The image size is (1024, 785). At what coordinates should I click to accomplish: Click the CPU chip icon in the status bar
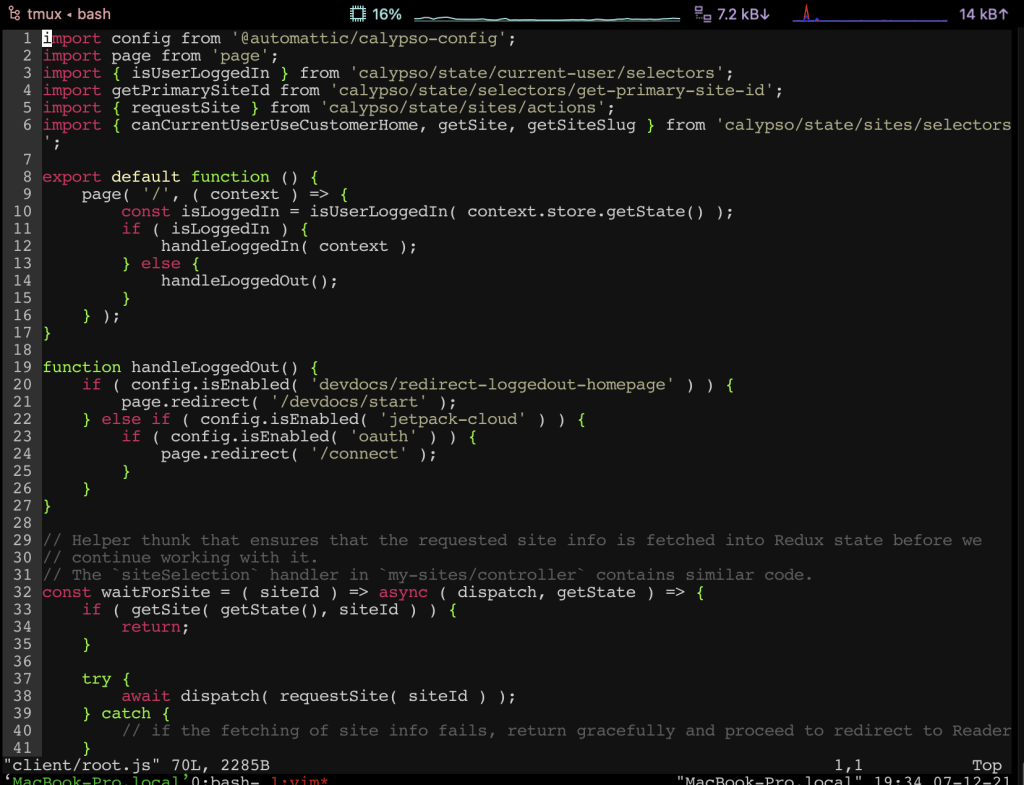point(357,14)
